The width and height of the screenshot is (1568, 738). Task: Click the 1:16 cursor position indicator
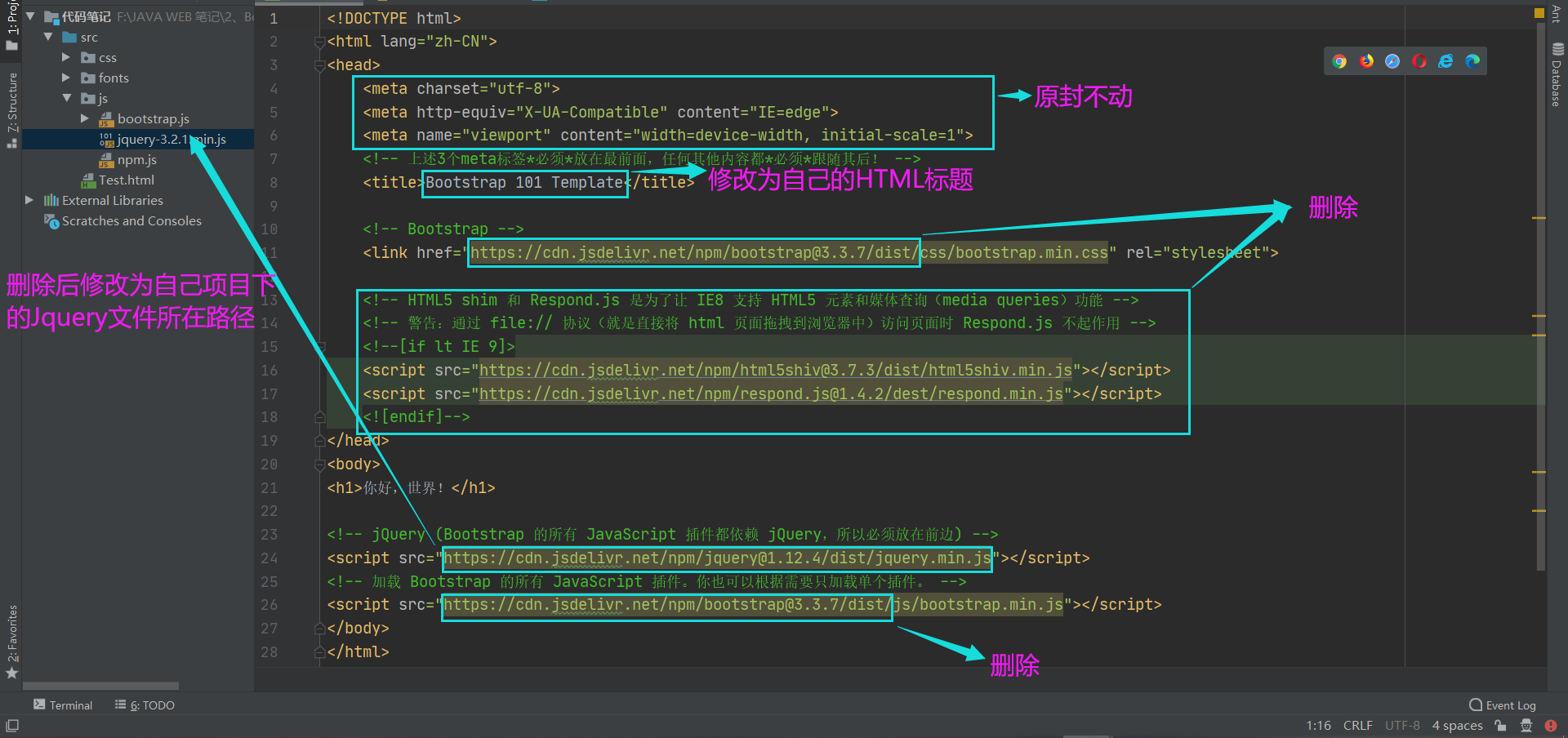tap(1318, 726)
